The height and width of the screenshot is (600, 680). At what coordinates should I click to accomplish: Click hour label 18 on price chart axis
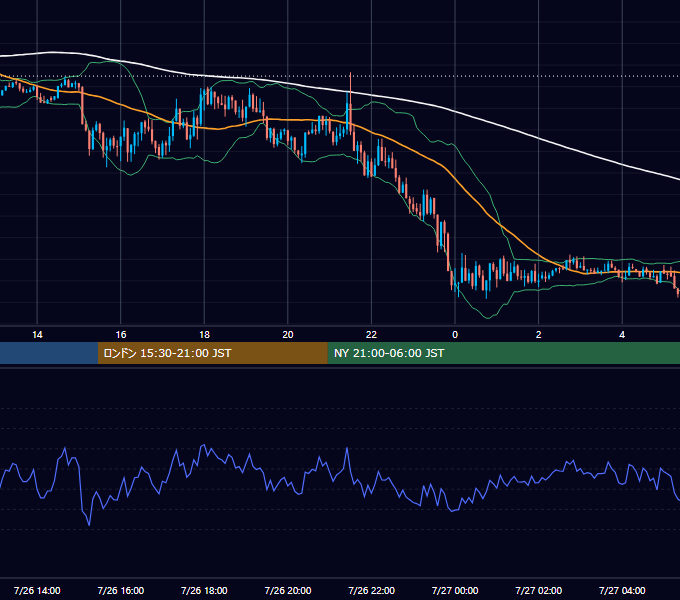(204, 335)
